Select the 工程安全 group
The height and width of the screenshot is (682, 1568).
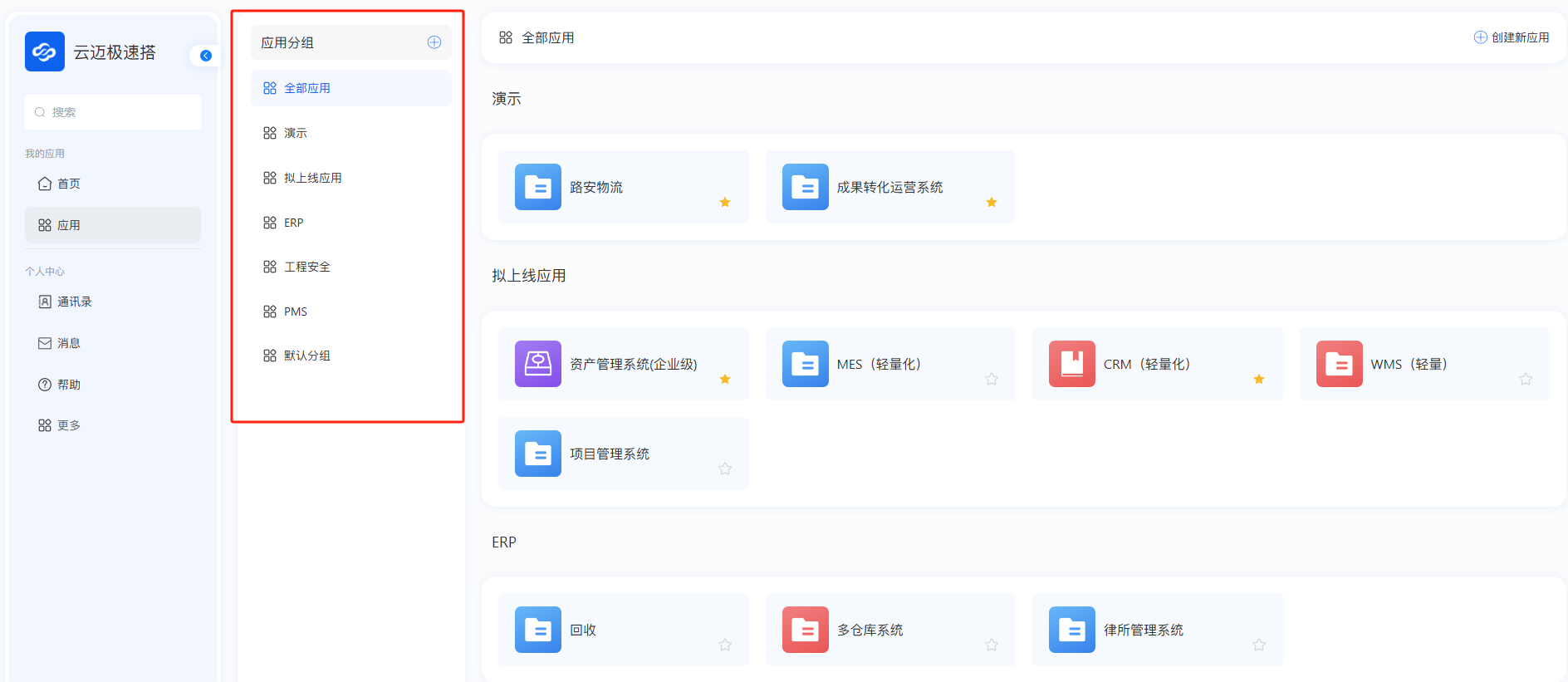coord(306,267)
